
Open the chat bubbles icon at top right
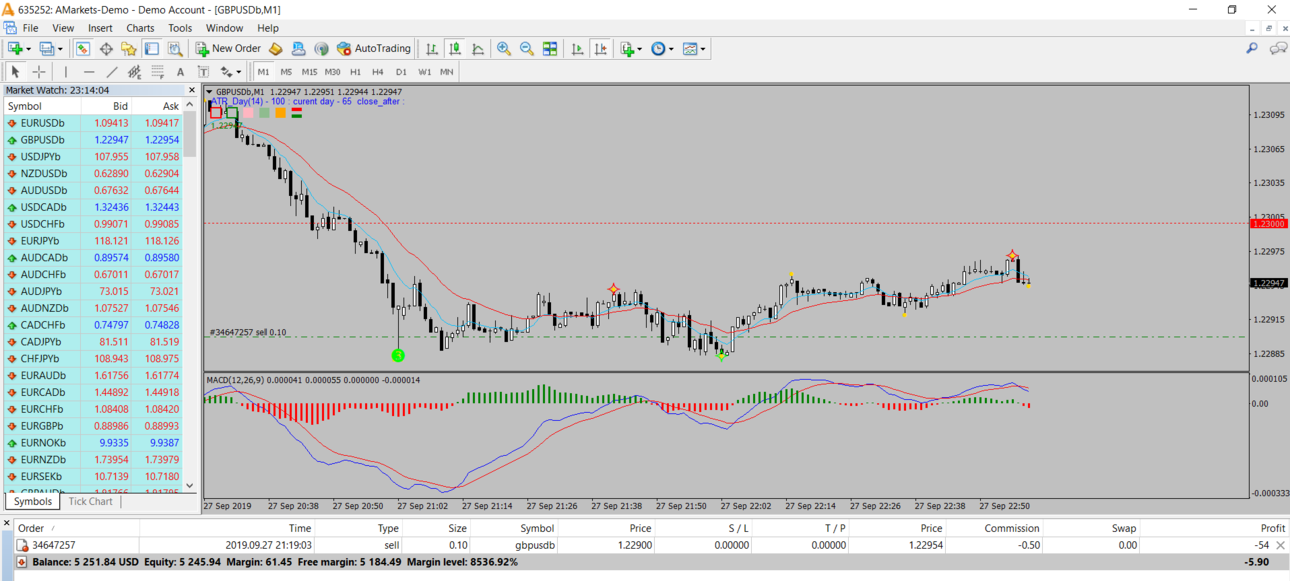[1278, 48]
